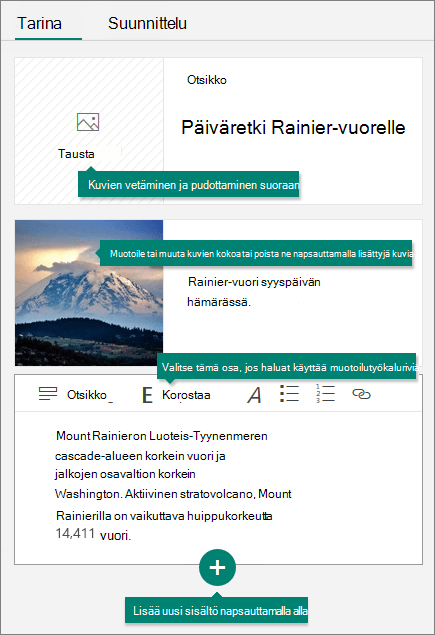This screenshot has width=435, height=635.
Task: Apply the Otsikko heading style
Action: 87,395
